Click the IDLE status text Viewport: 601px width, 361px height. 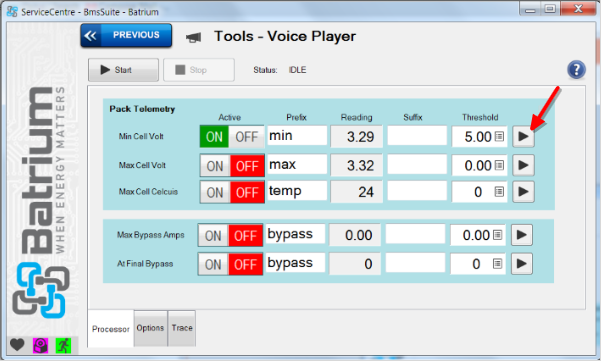[297, 70]
